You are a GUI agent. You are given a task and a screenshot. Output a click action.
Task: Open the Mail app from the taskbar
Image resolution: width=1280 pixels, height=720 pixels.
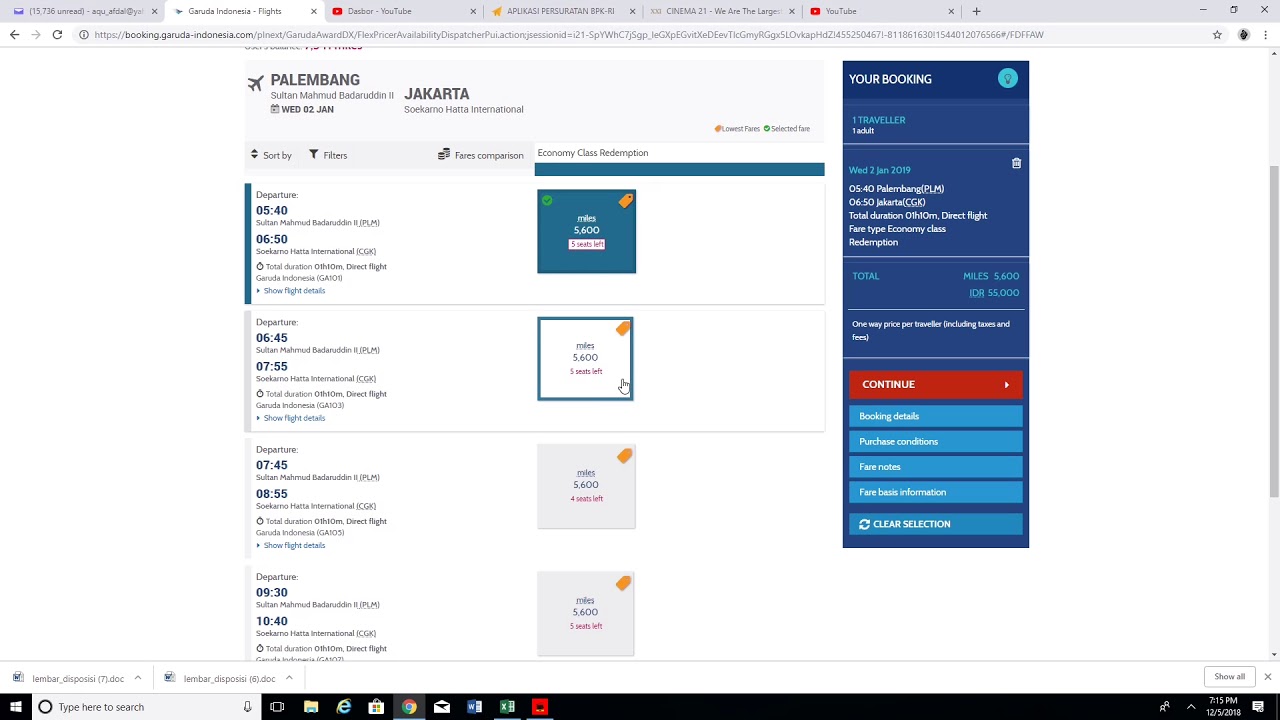point(441,707)
